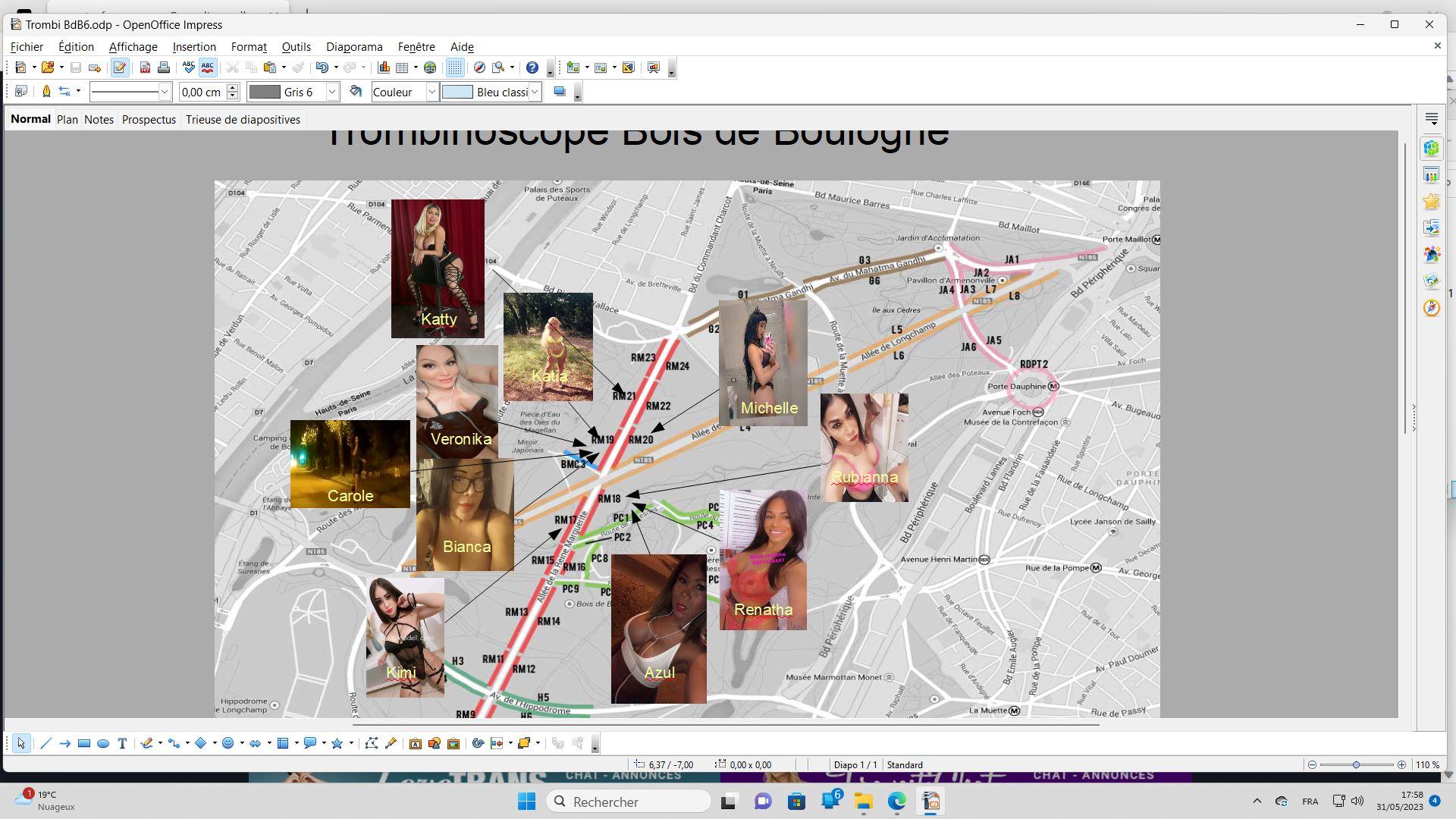The height and width of the screenshot is (819, 1456).
Task: Switch to Trieuse de diapositives tab
Action: [x=243, y=120]
